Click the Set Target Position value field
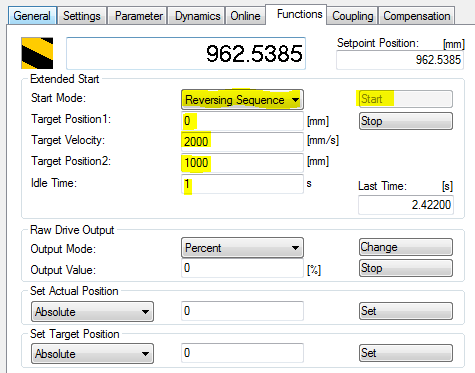The height and width of the screenshot is (373, 475). (242, 353)
